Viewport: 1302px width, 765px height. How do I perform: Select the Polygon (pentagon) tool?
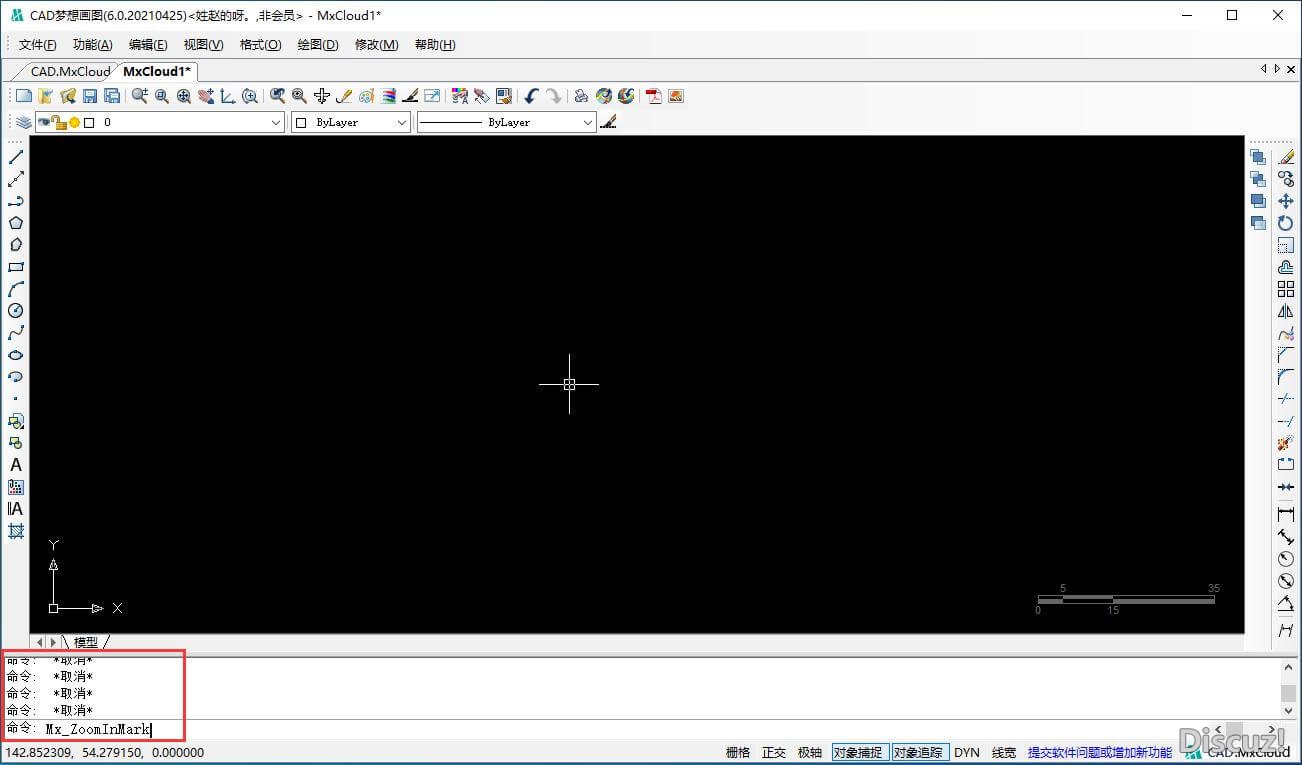[16, 223]
